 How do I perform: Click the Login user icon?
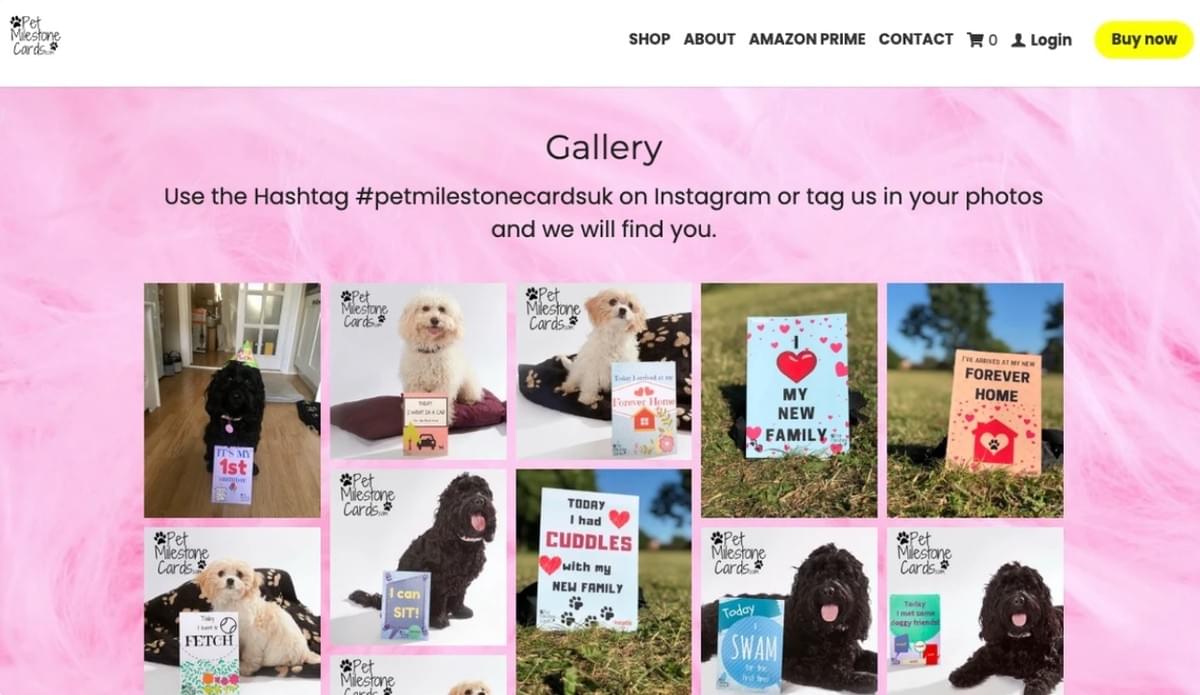coord(1018,40)
